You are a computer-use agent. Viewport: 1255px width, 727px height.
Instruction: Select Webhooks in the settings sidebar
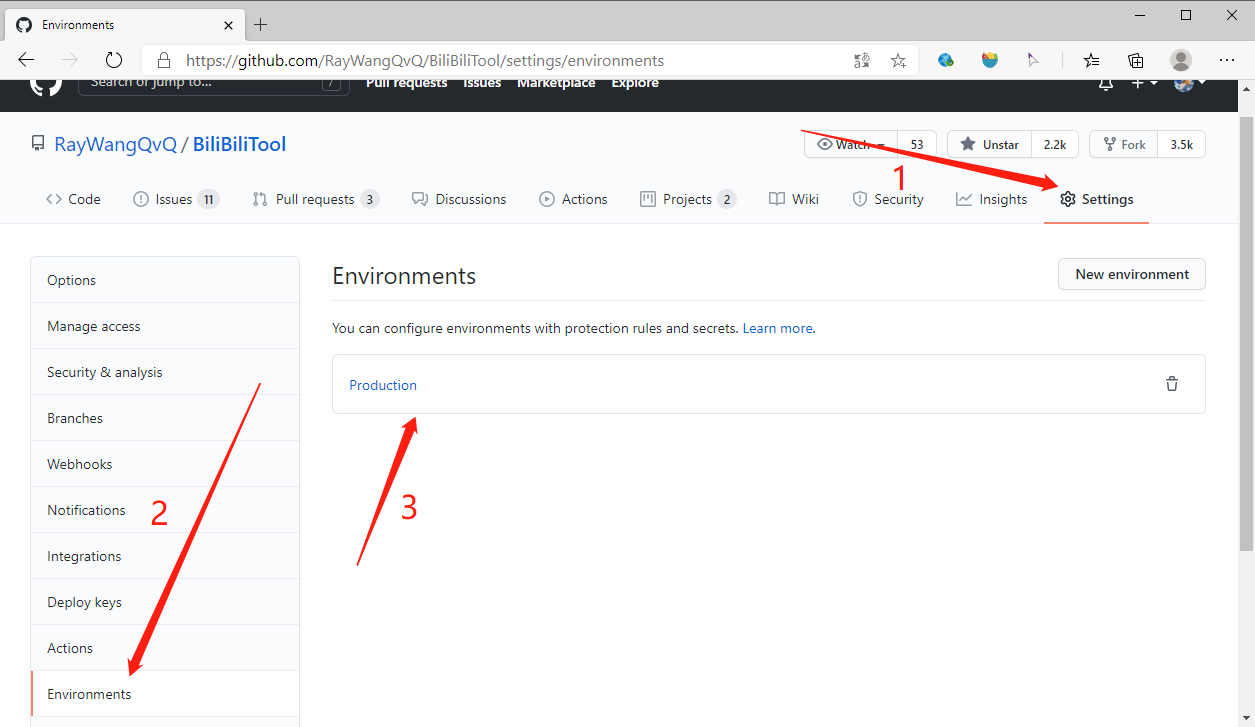(x=80, y=464)
